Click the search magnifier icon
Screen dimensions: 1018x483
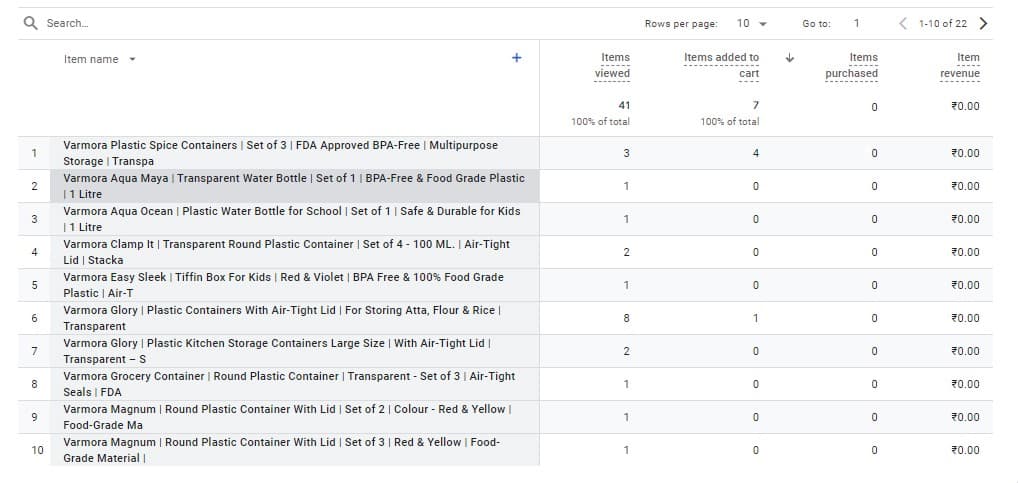[x=30, y=23]
